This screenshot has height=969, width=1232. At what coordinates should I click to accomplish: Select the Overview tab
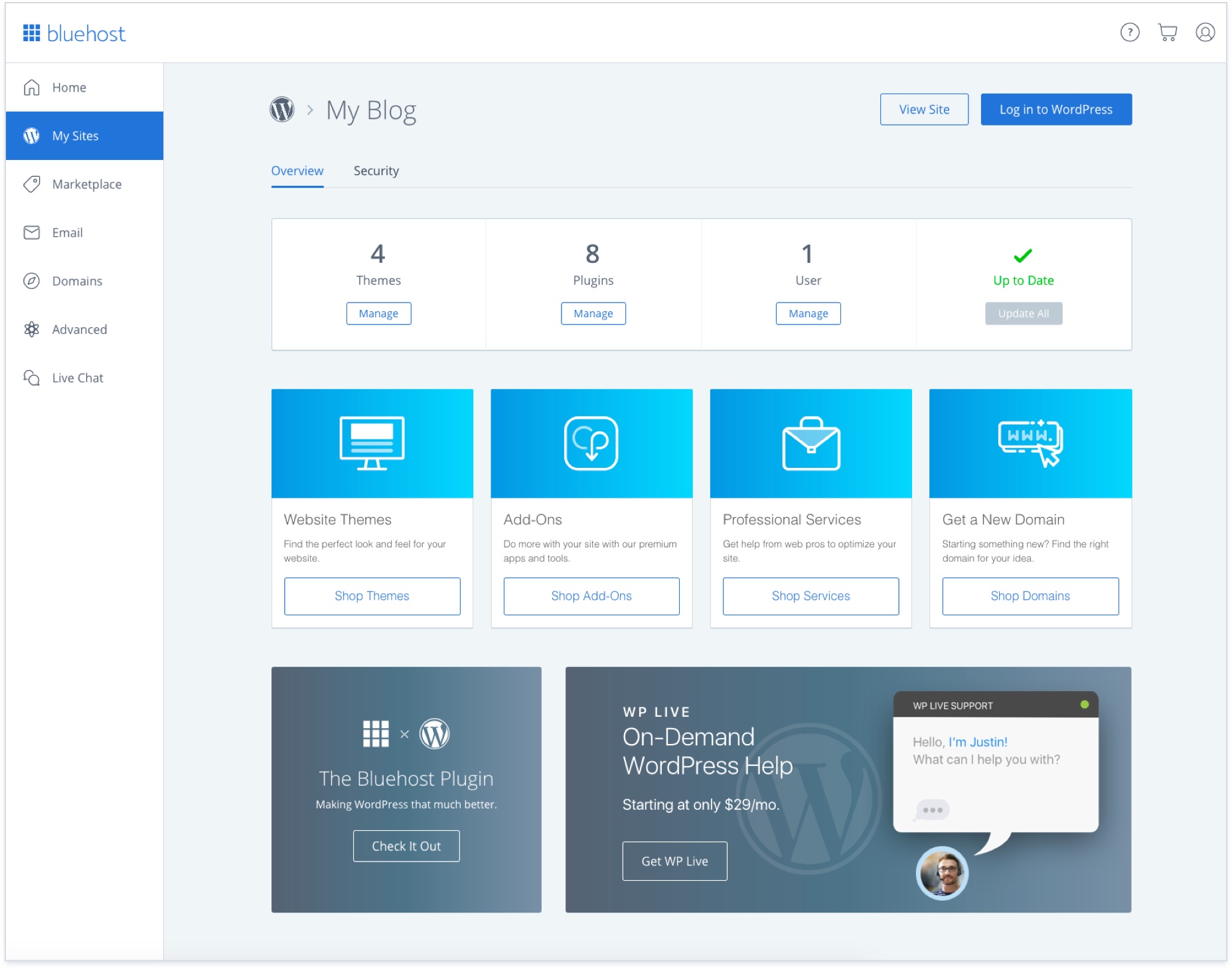297,171
